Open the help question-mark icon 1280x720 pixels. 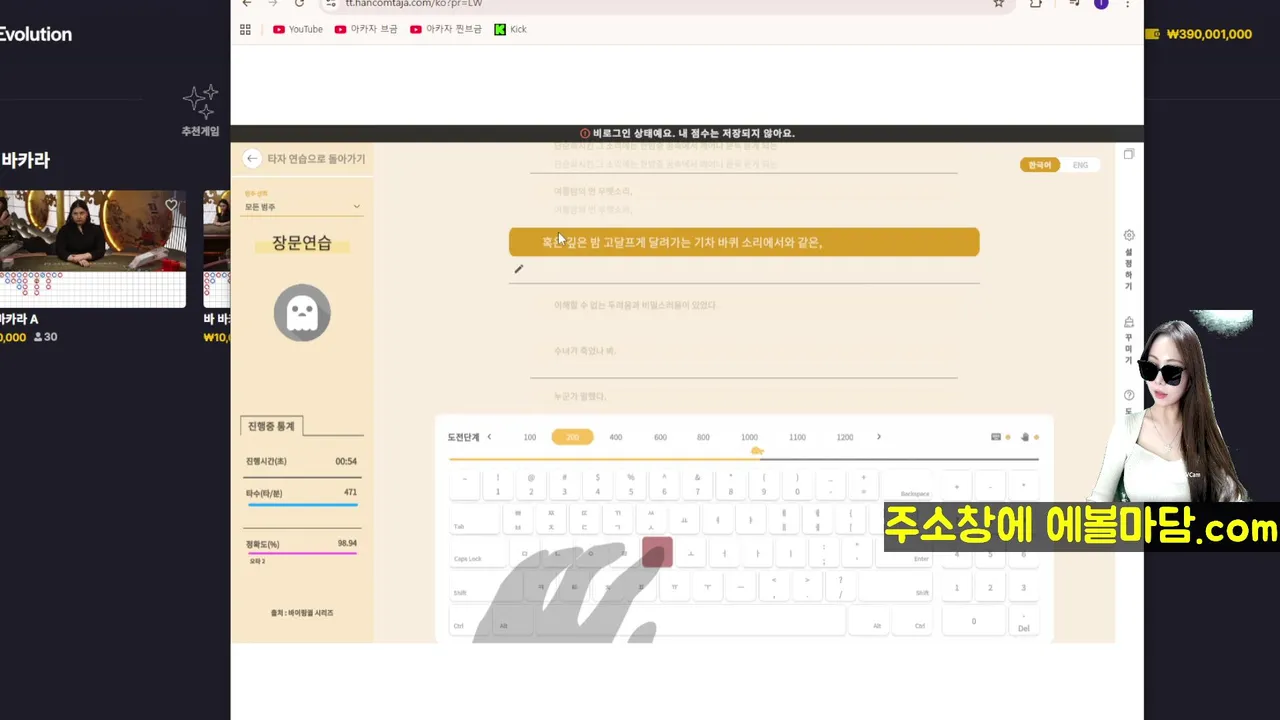tap(1129, 395)
